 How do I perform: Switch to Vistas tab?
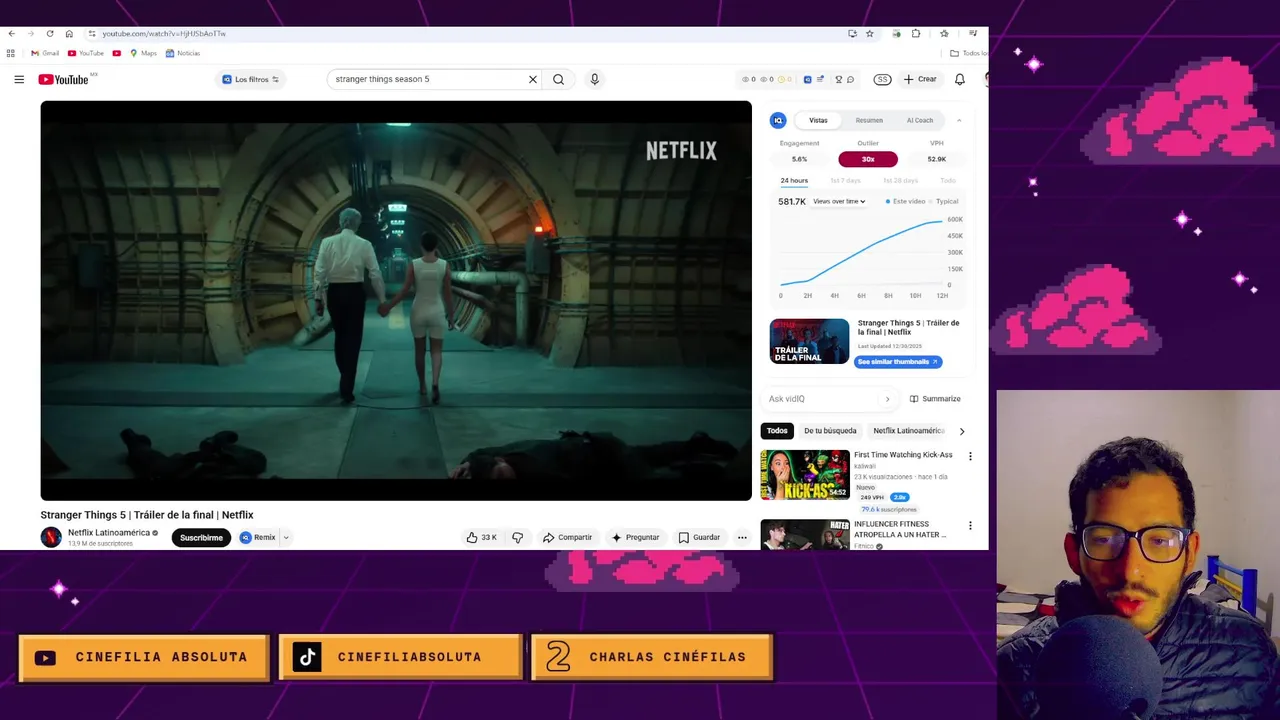point(818,120)
